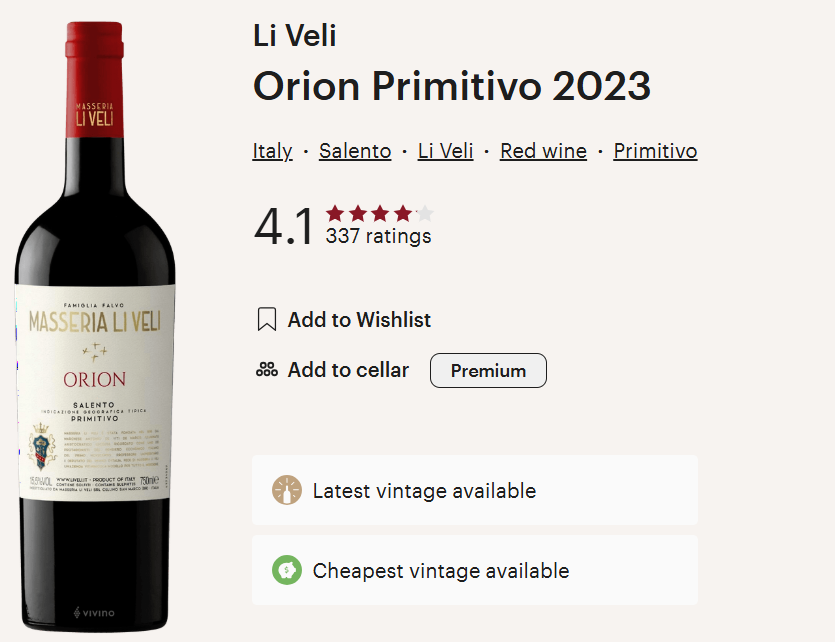The width and height of the screenshot is (835, 642).
Task: Open the Salento region link
Action: point(354,150)
